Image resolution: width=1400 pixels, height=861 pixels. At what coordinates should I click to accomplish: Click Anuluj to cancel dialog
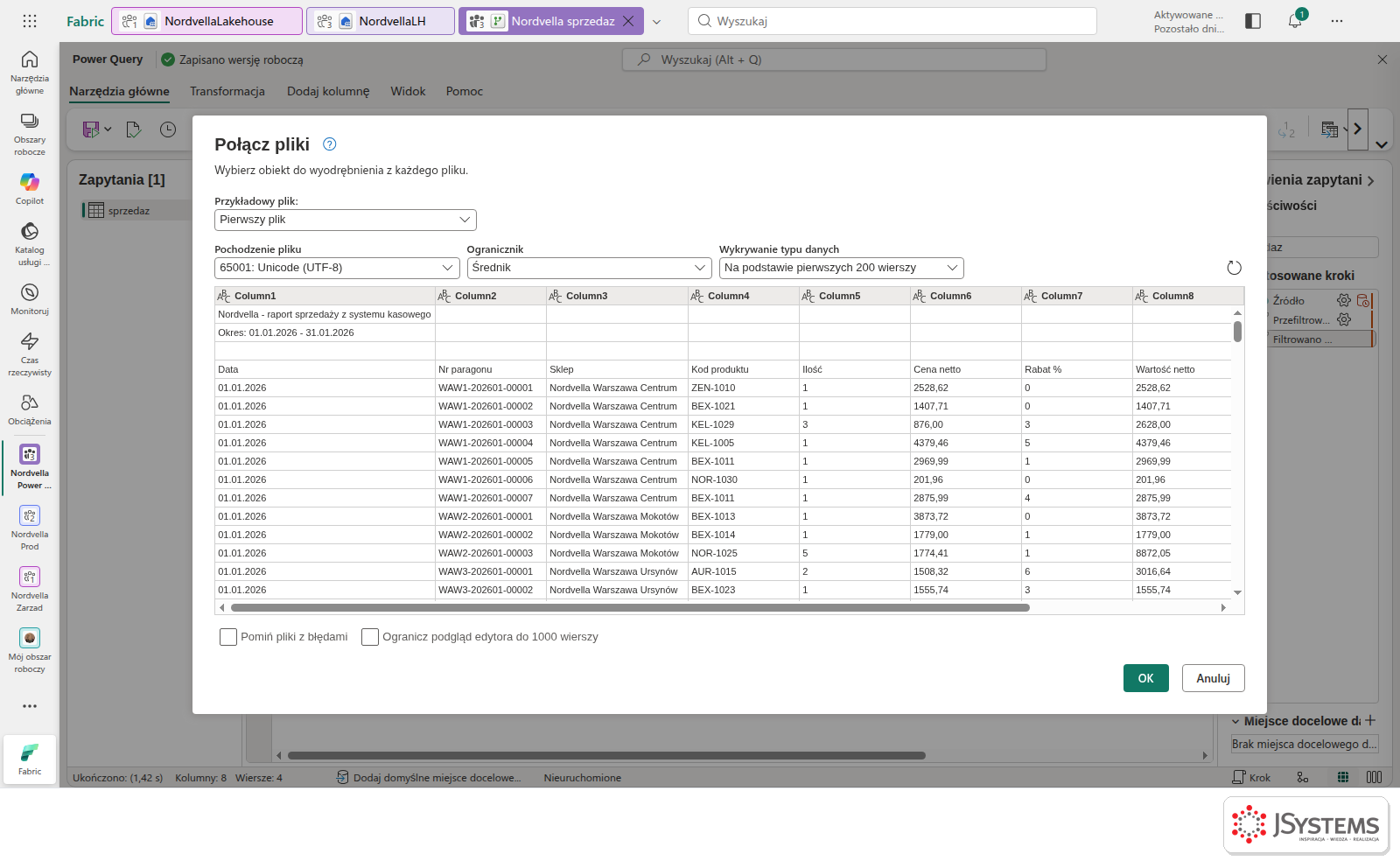click(x=1214, y=678)
